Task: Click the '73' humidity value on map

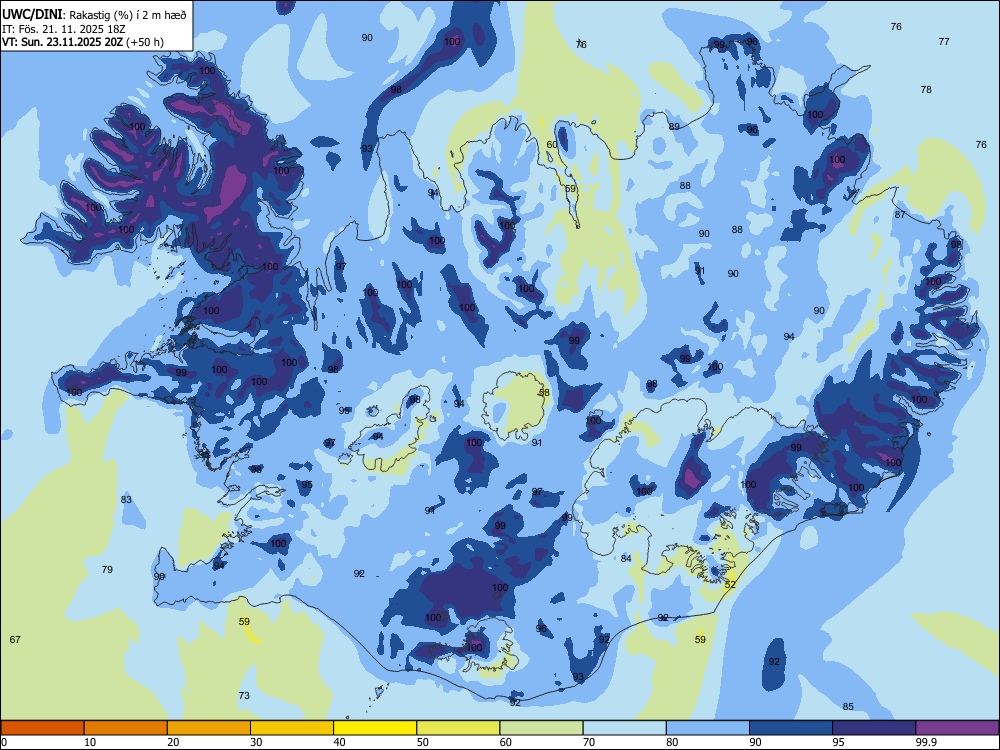Action: pos(244,695)
